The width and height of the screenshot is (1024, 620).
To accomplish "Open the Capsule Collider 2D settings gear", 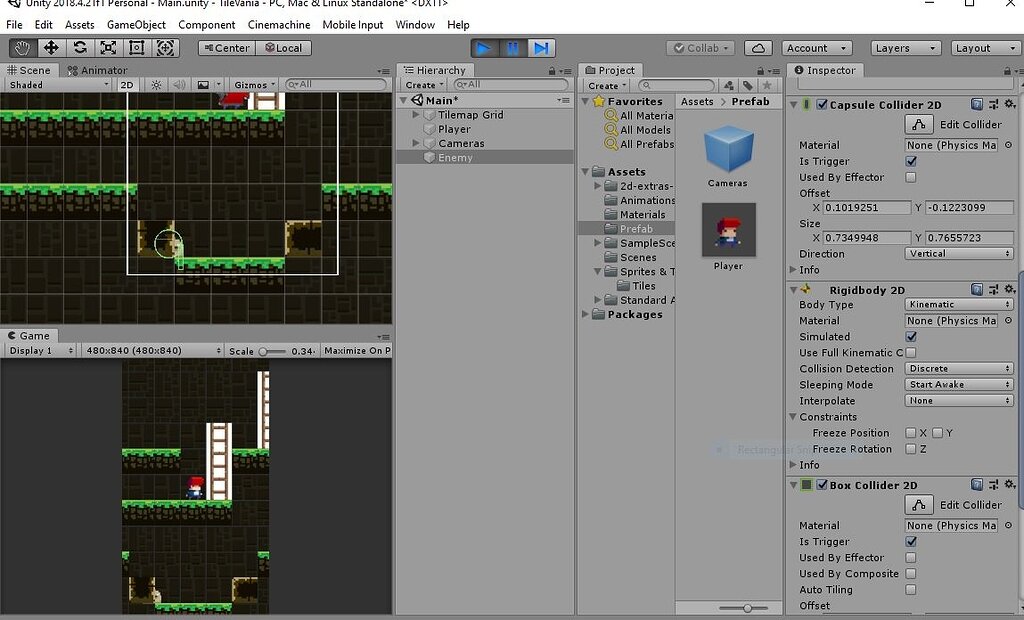I will coord(1010,104).
